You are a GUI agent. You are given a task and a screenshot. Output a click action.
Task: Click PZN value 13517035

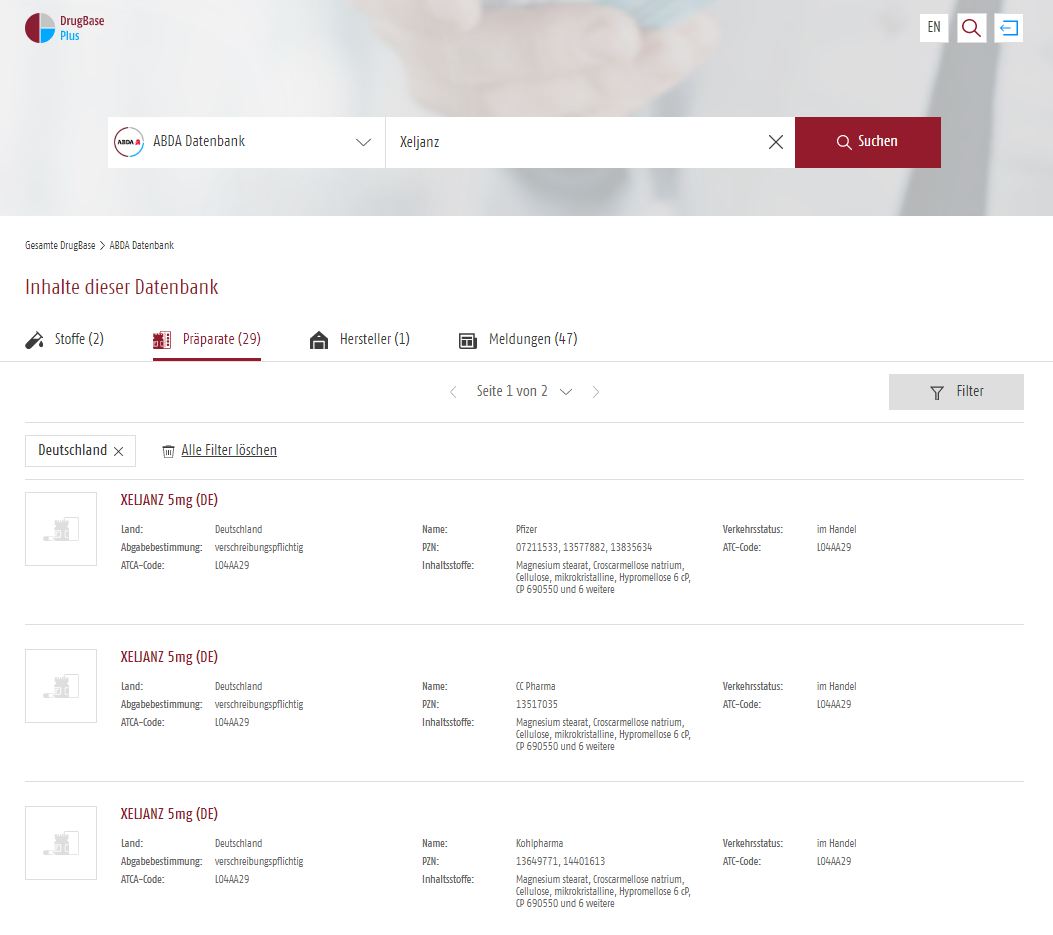pyautogui.click(x=537, y=705)
